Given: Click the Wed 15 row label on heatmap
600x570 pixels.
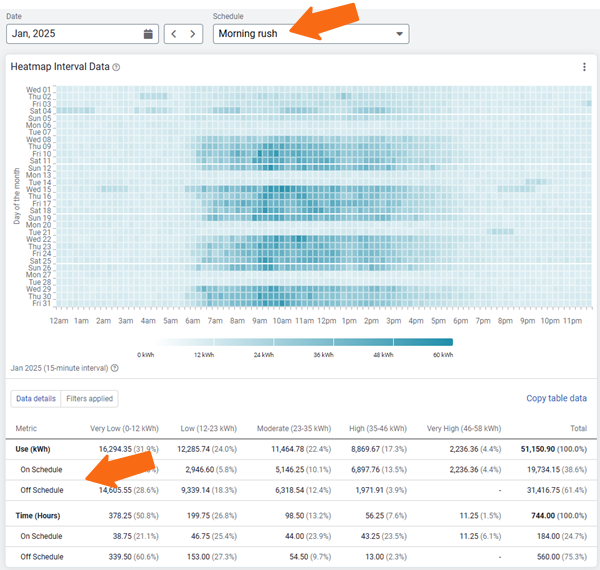Looking at the screenshot, I should [x=39, y=189].
